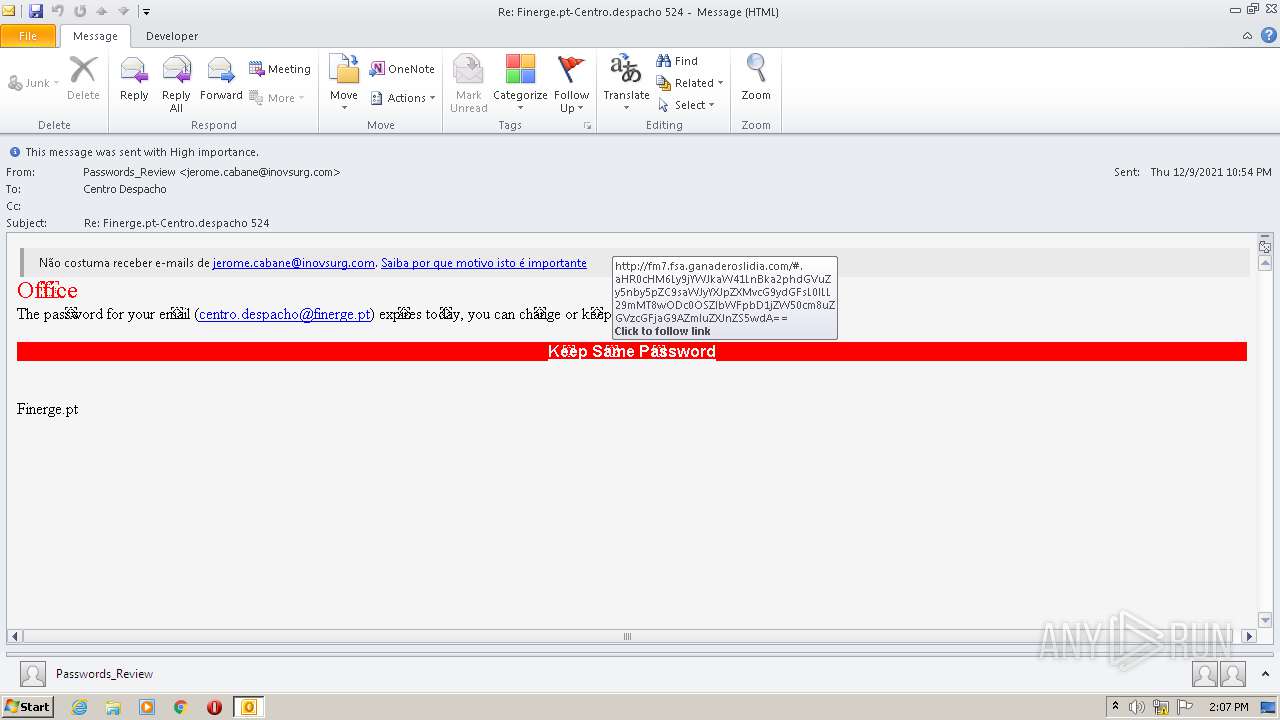Click the volume icon in system tray
The image size is (1280, 720).
pos(1137,707)
